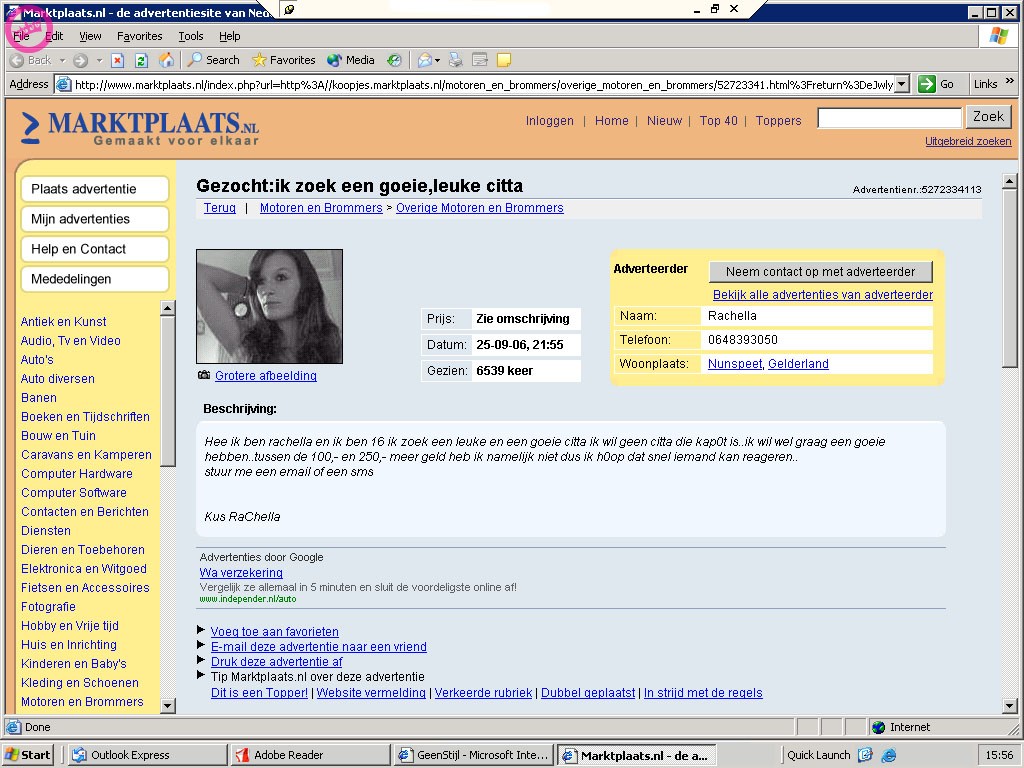This screenshot has height=768, width=1024.
Task: Open the Mail button dropdown
Action: click(x=438, y=60)
